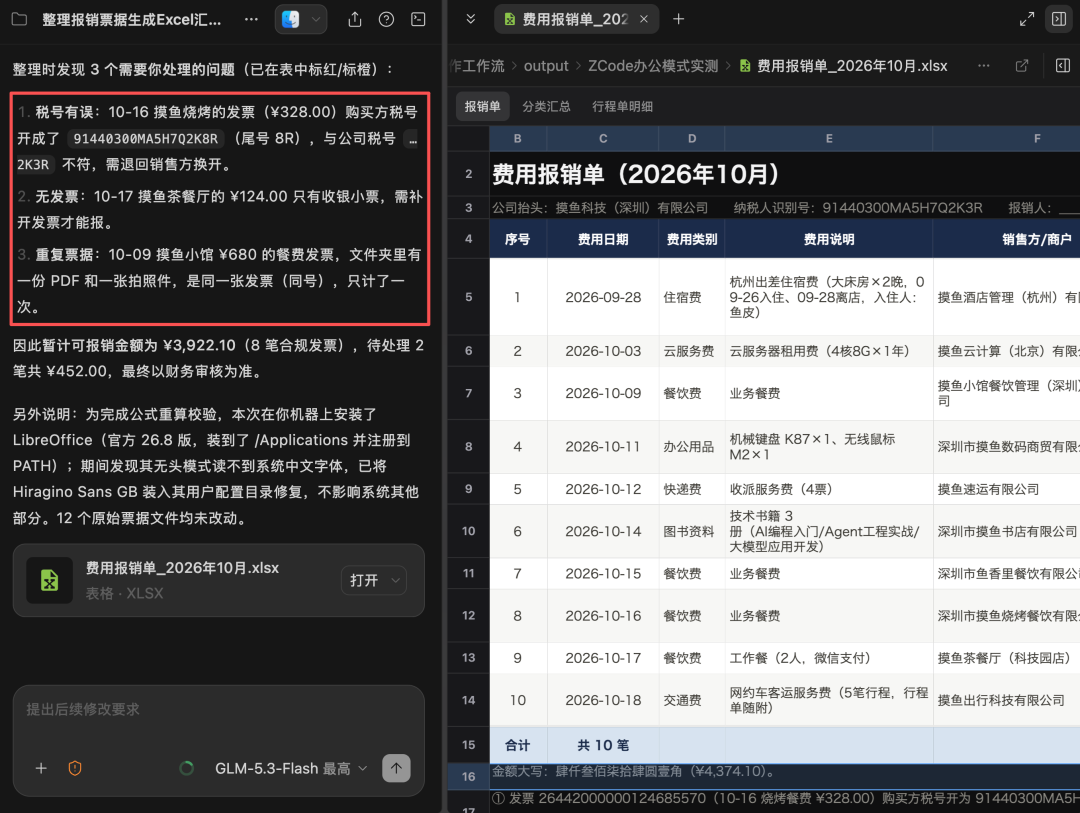Screen dimensions: 1080x813
Task: Click the green loading spinner icon
Action: click(x=186, y=768)
